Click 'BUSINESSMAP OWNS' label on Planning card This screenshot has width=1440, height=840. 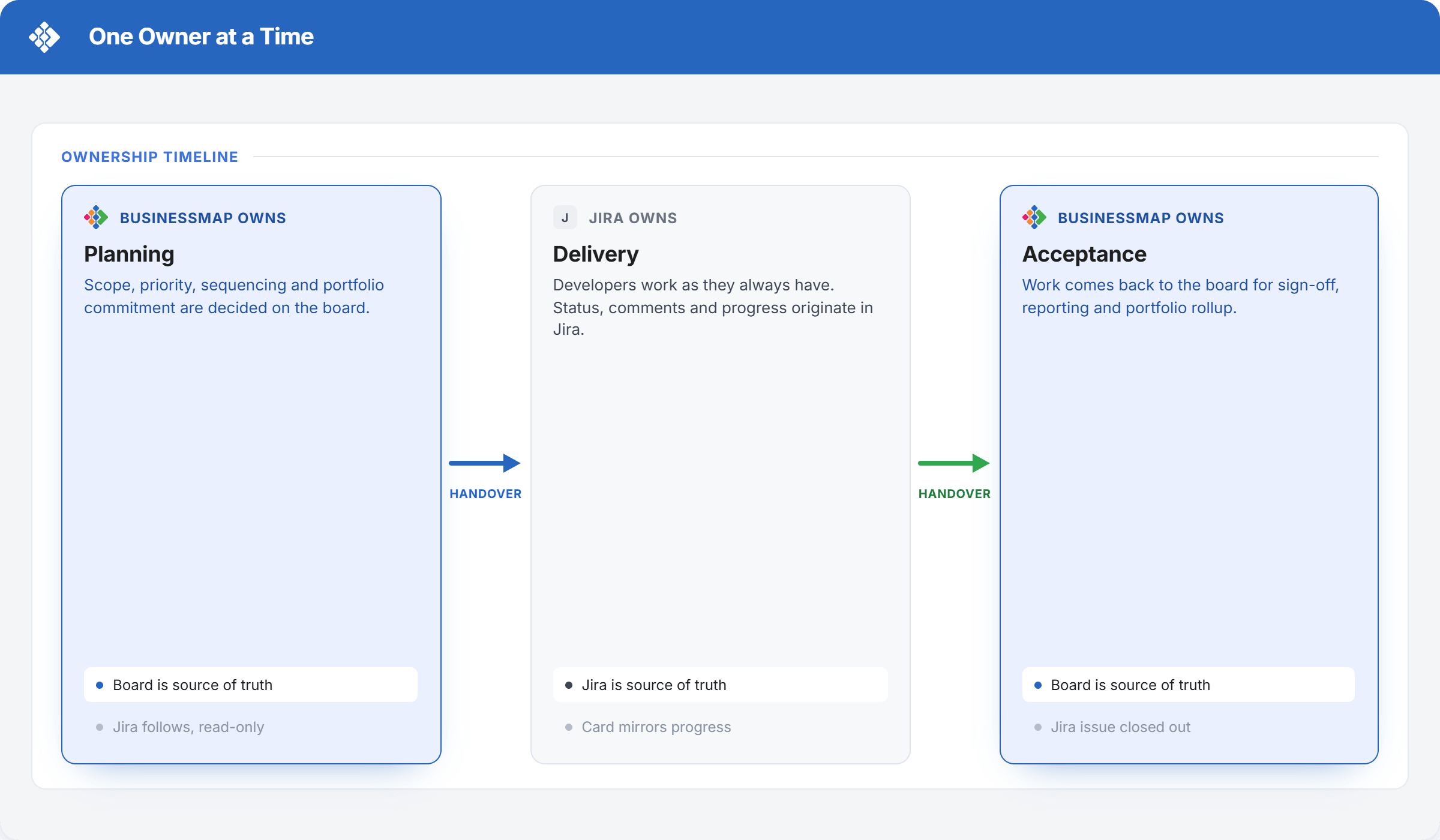203,218
